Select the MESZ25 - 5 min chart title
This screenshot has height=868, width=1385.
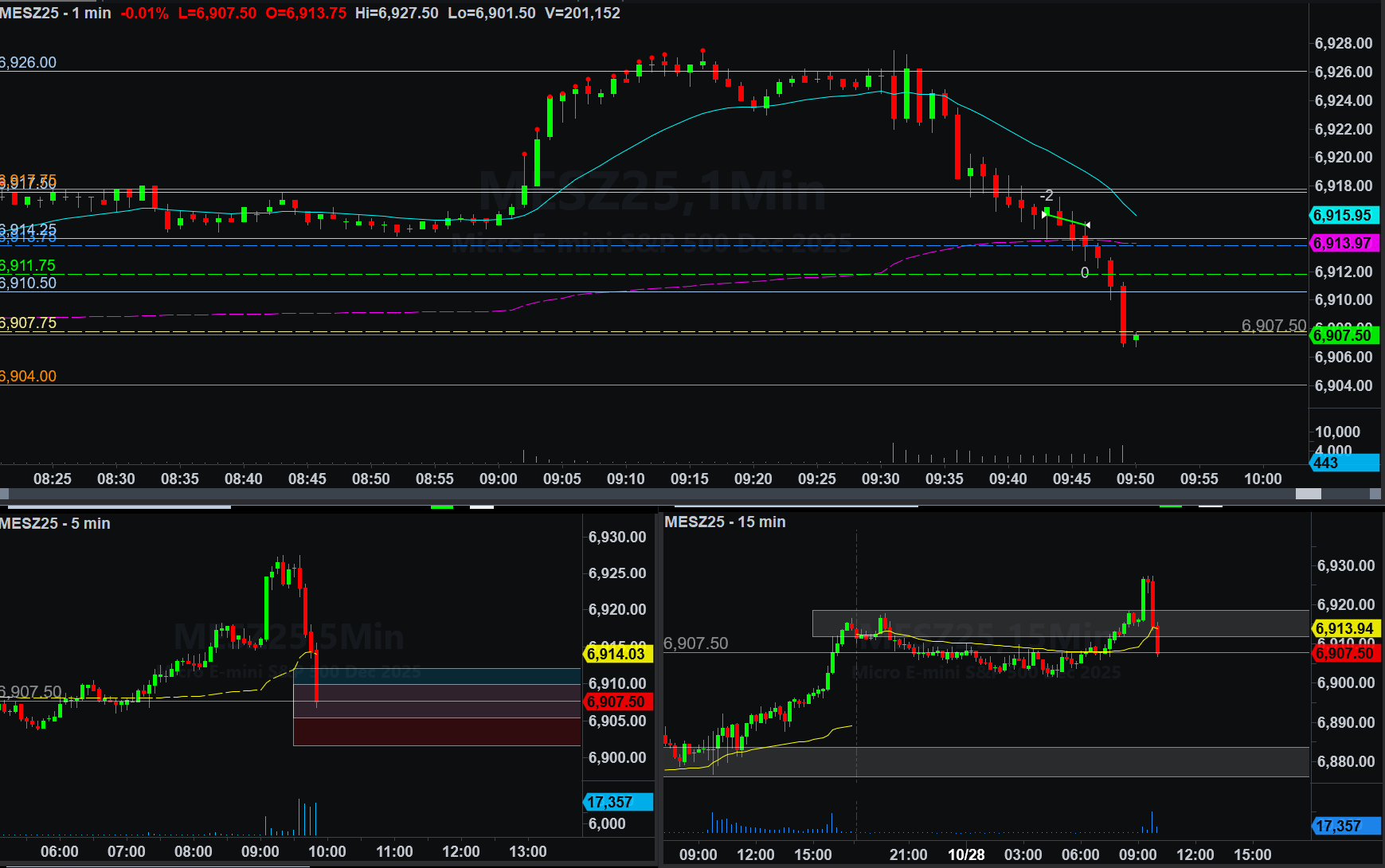coord(56,523)
